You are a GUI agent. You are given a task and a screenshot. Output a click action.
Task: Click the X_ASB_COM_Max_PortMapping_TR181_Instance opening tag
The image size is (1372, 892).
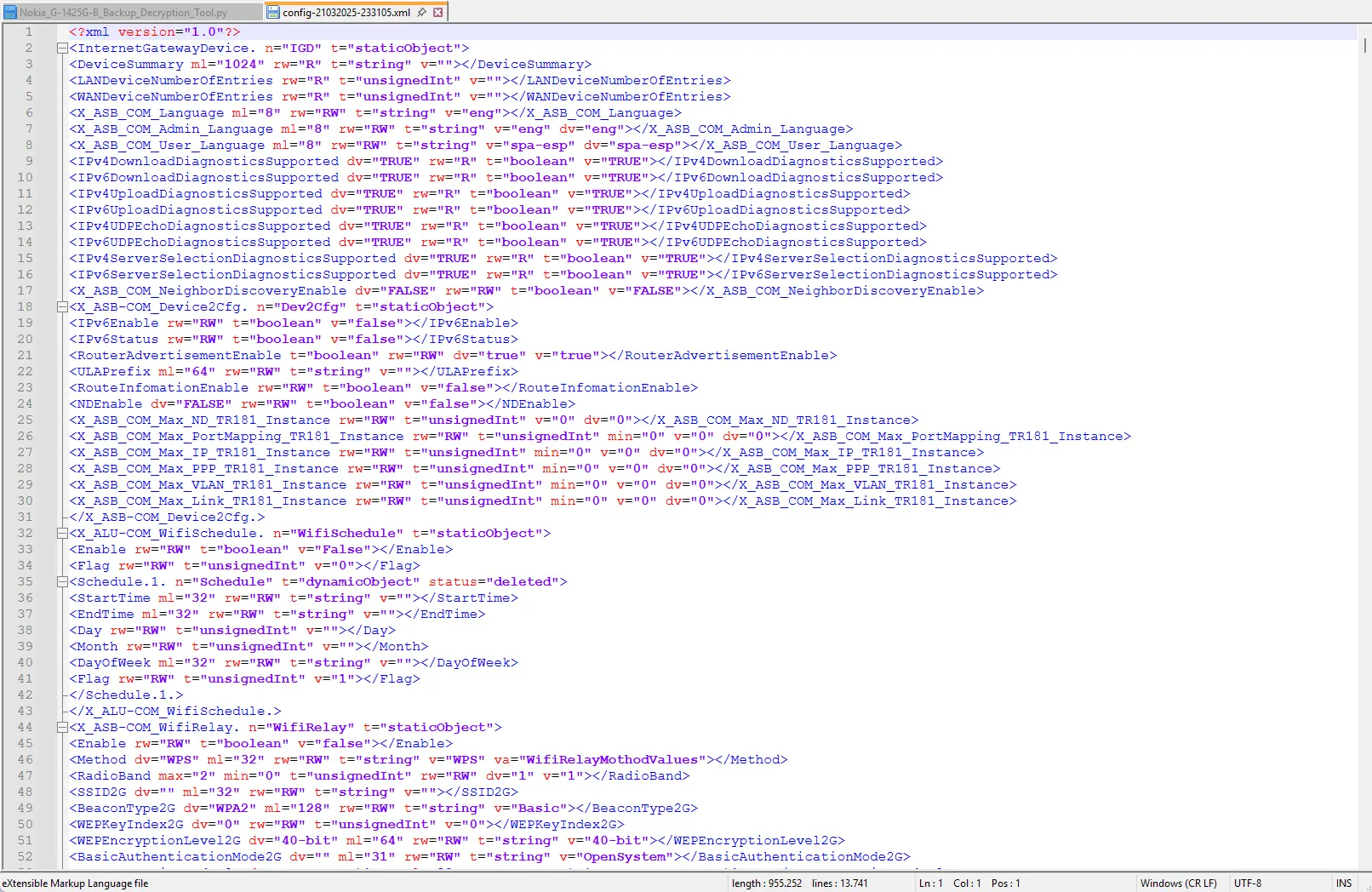237,437
